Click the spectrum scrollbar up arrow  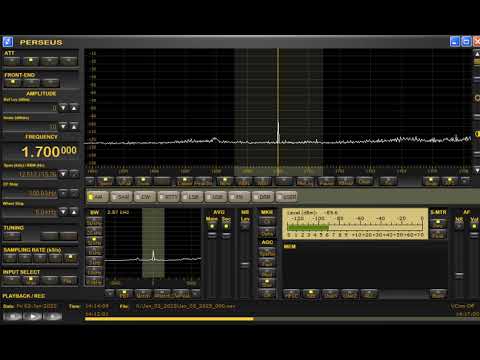click(477, 54)
